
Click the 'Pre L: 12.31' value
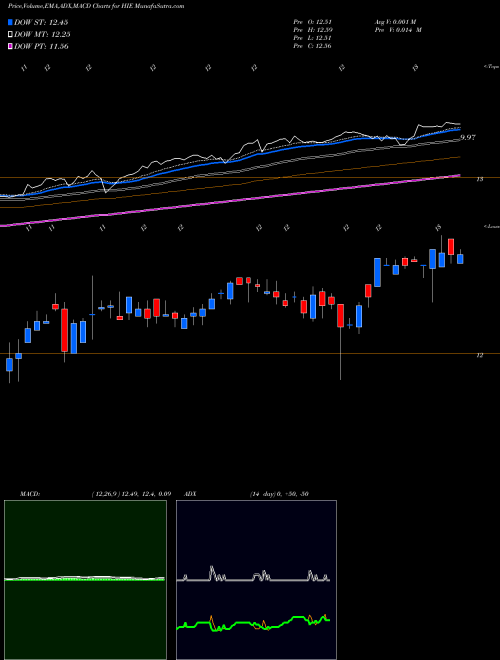coord(312,38)
